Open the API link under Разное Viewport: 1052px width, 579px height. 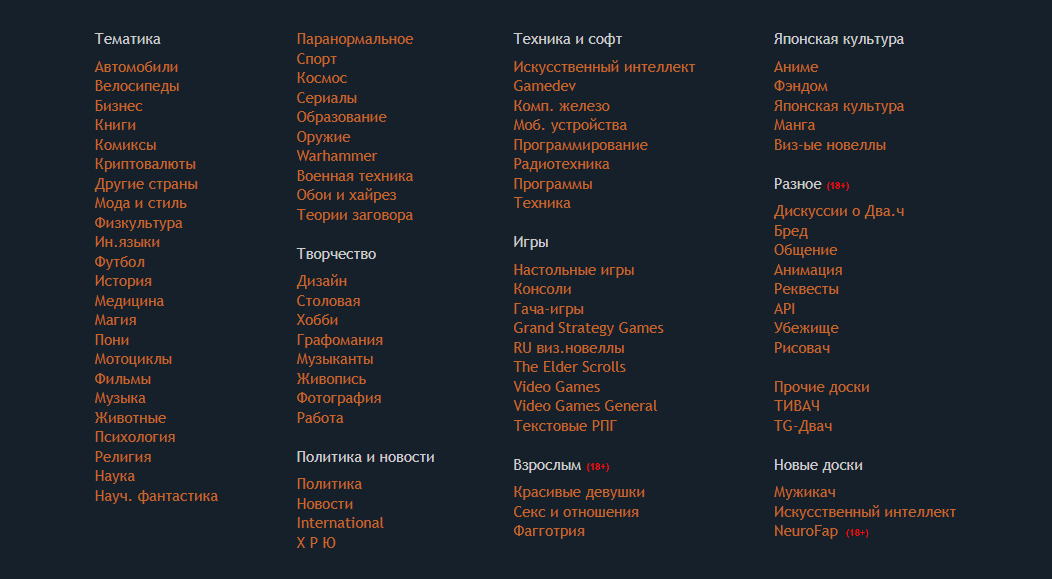(x=784, y=309)
